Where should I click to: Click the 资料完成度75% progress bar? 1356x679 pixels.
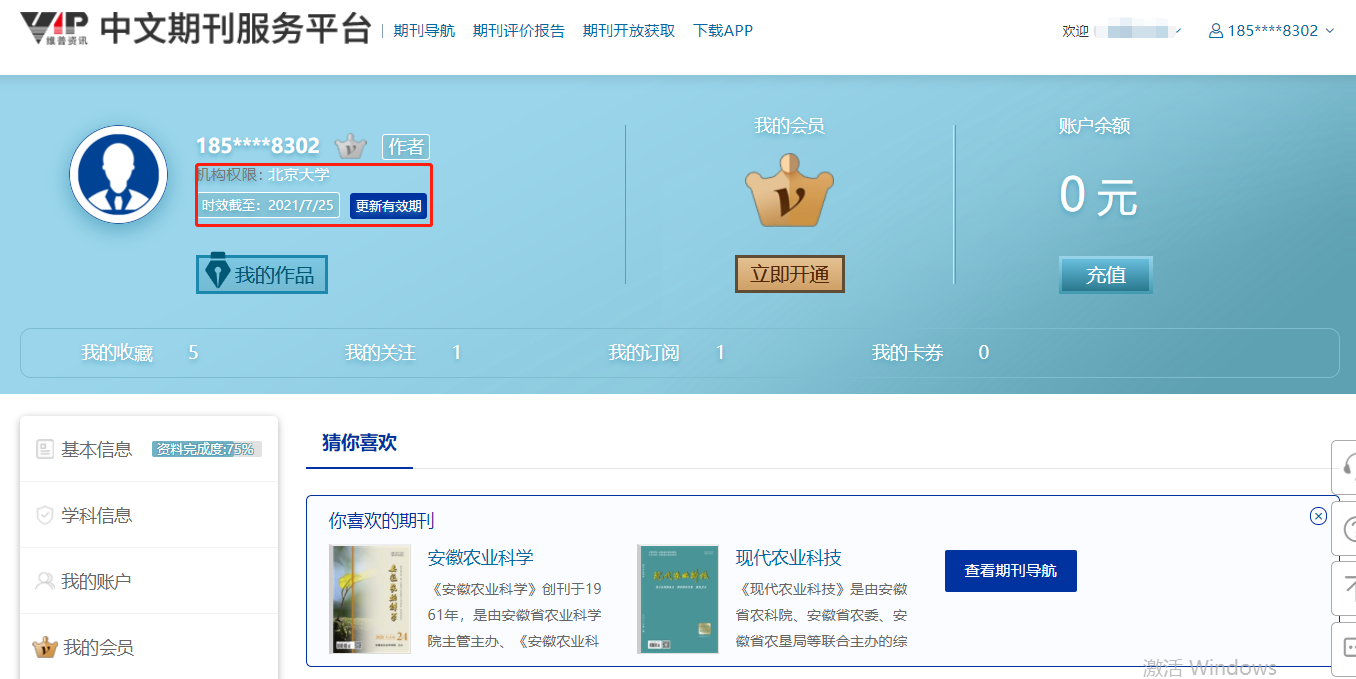coord(206,450)
